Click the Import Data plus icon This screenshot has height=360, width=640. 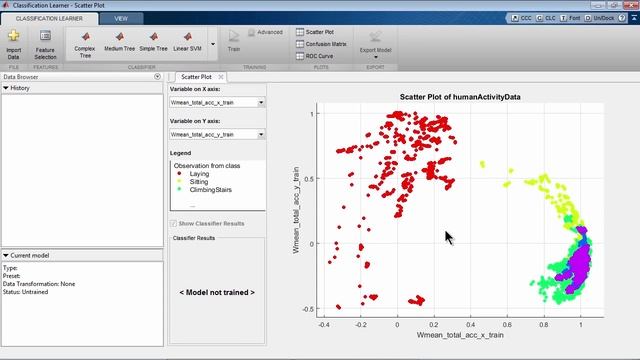click(x=13, y=36)
